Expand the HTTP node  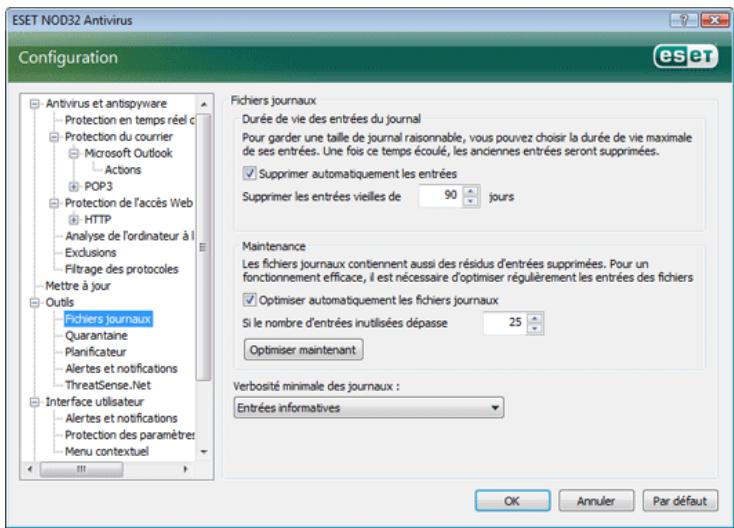click(73, 220)
